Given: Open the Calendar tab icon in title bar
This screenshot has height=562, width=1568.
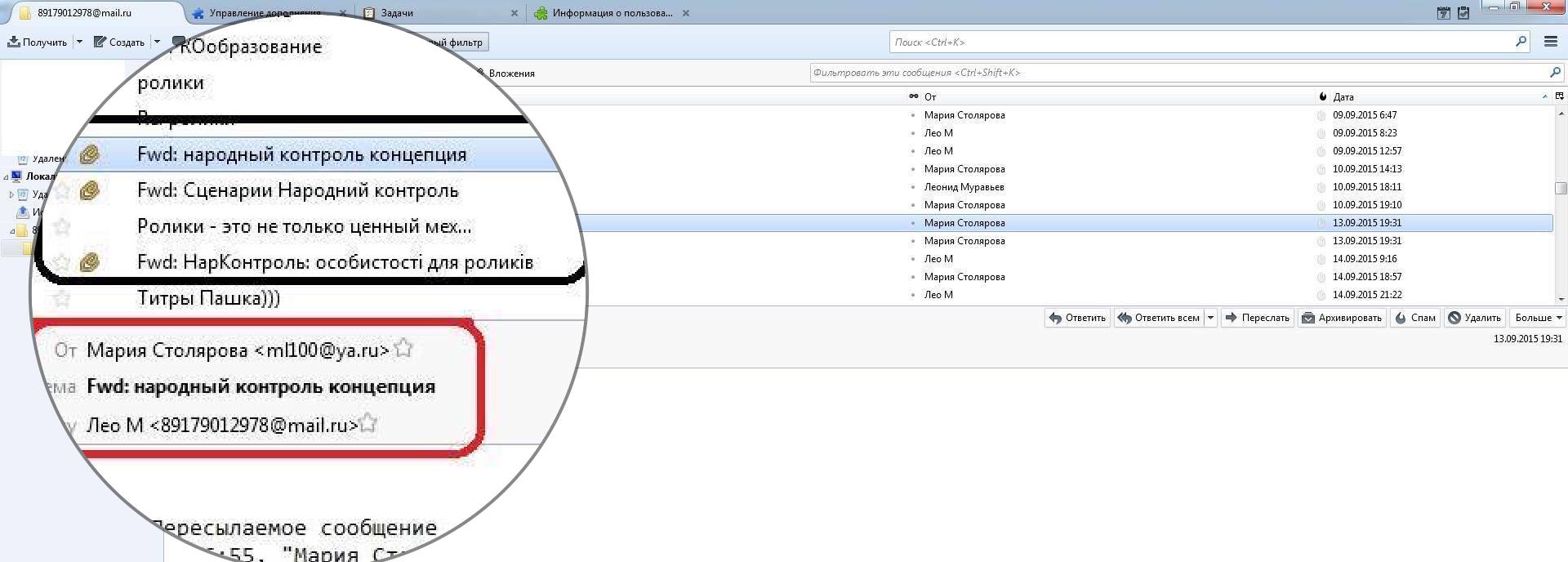Looking at the screenshot, I should [1443, 13].
